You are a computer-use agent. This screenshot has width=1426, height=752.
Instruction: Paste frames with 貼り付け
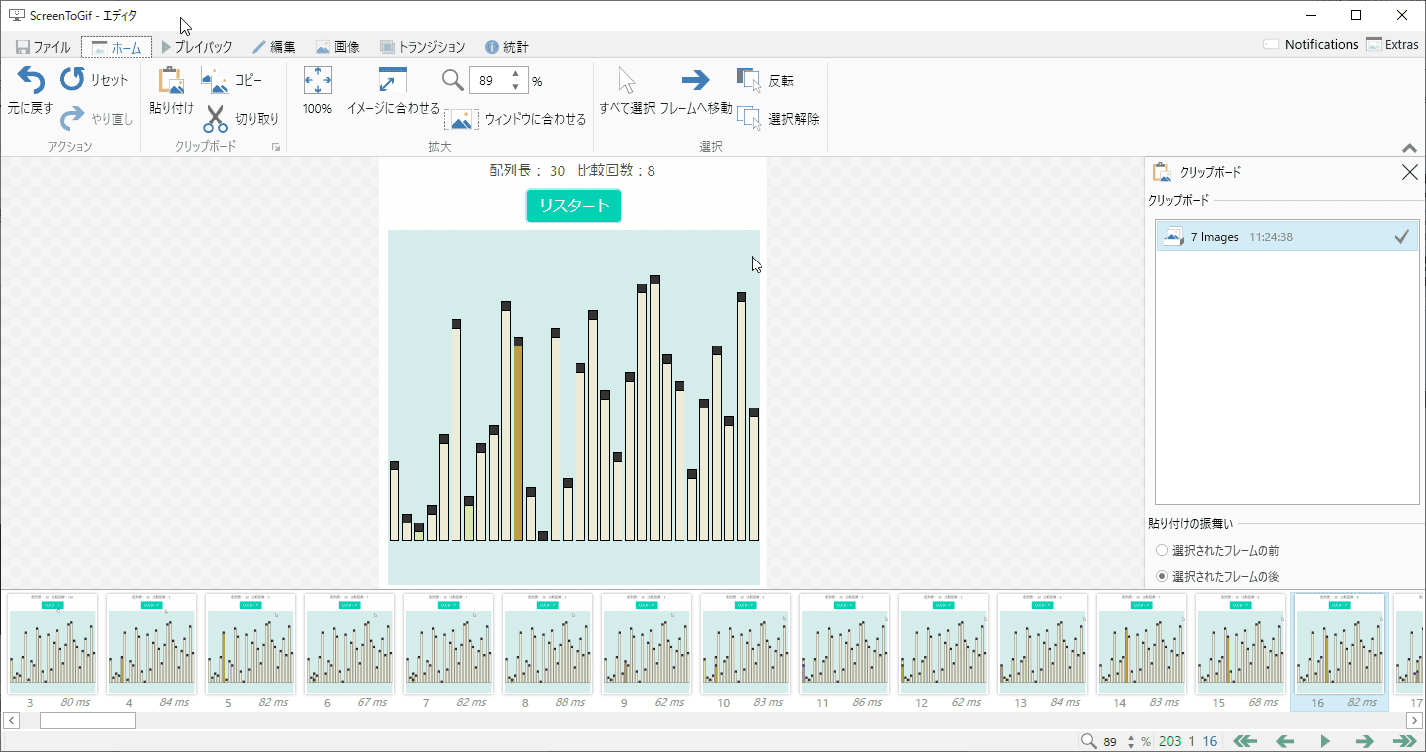pos(172,91)
